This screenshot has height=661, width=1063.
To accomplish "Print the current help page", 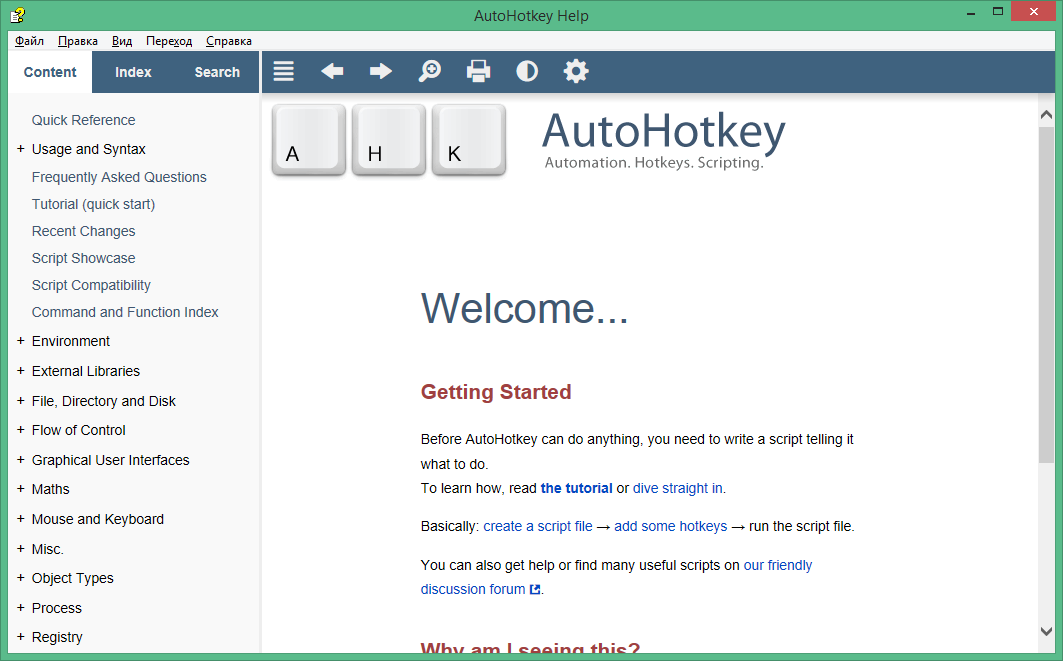I will point(478,71).
